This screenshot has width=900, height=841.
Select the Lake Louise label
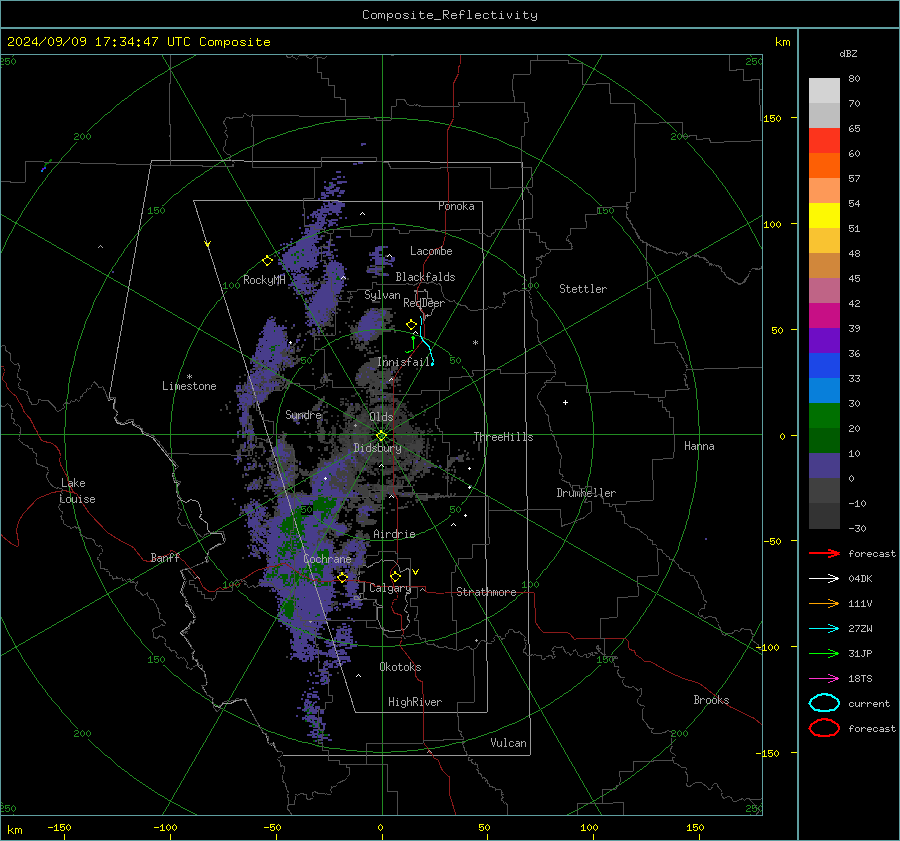[x=77, y=491]
